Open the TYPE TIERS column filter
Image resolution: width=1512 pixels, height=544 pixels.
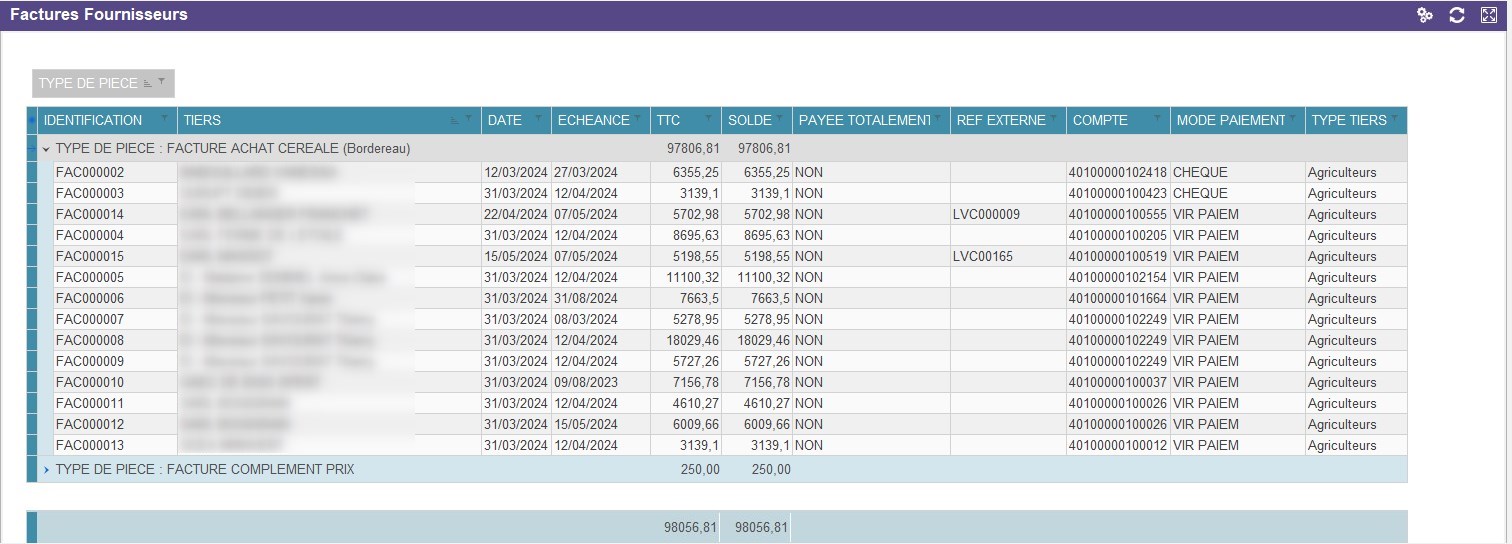point(1395,118)
